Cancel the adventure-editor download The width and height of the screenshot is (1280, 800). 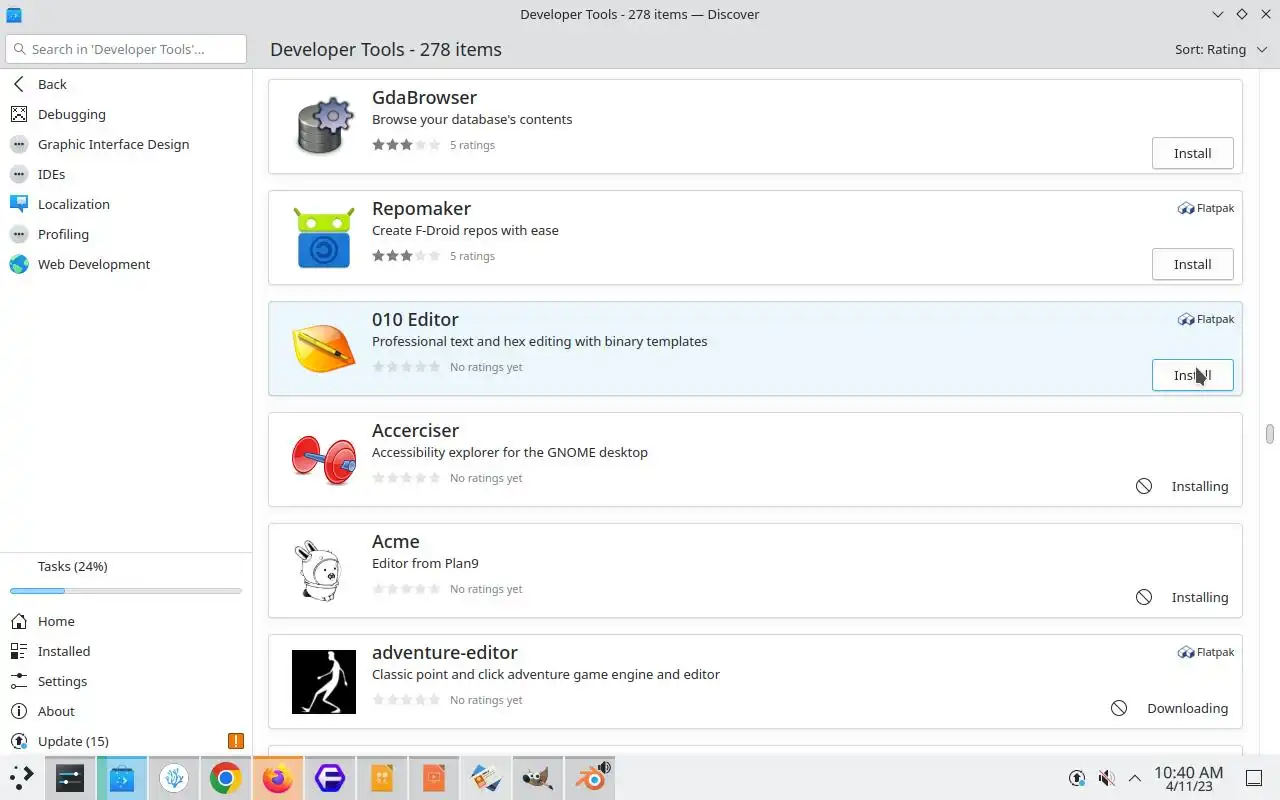pos(1119,708)
